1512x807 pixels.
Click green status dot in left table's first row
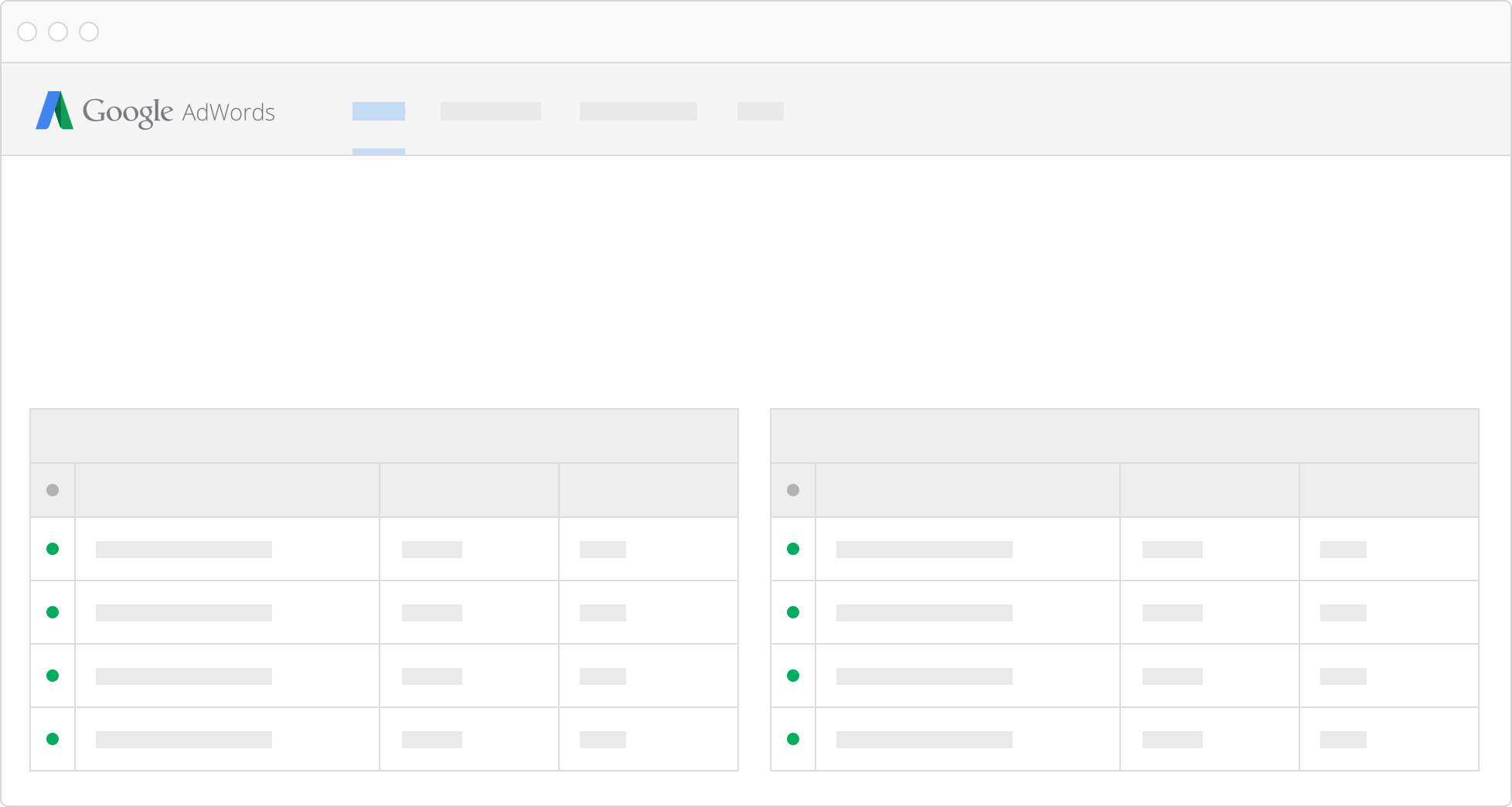53,549
